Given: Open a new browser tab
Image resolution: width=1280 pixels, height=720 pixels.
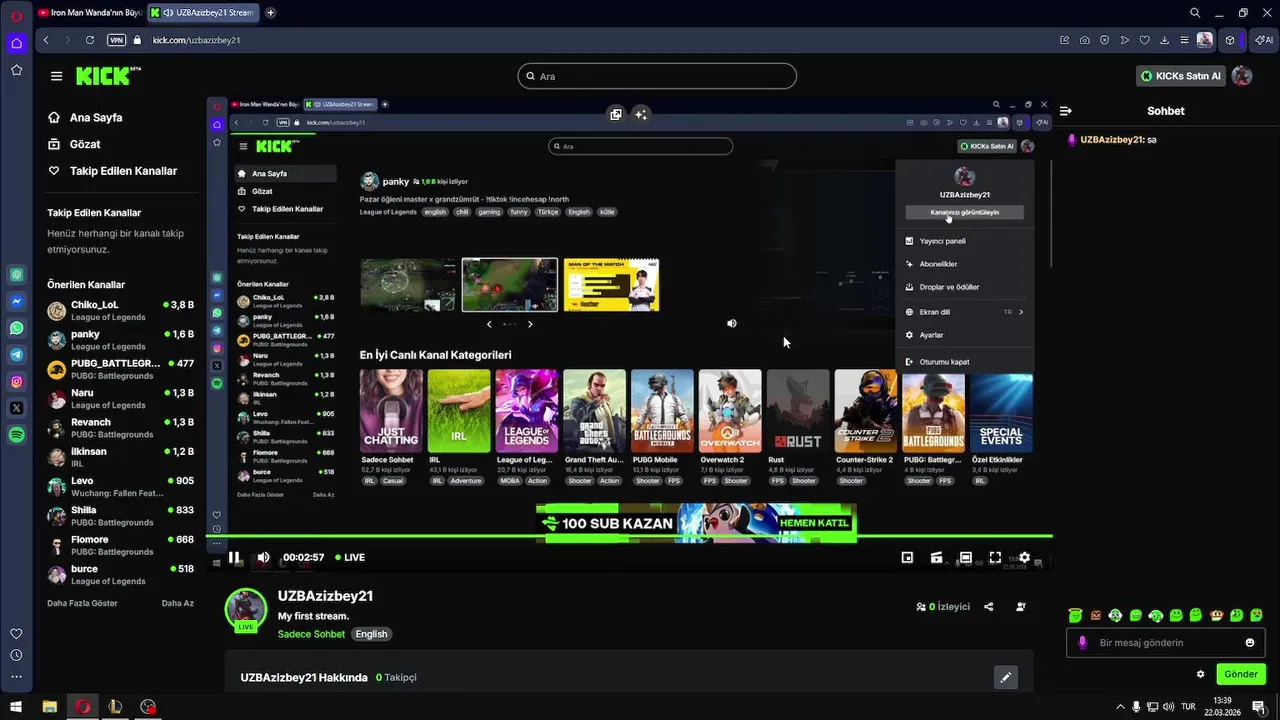Looking at the screenshot, I should [x=271, y=13].
